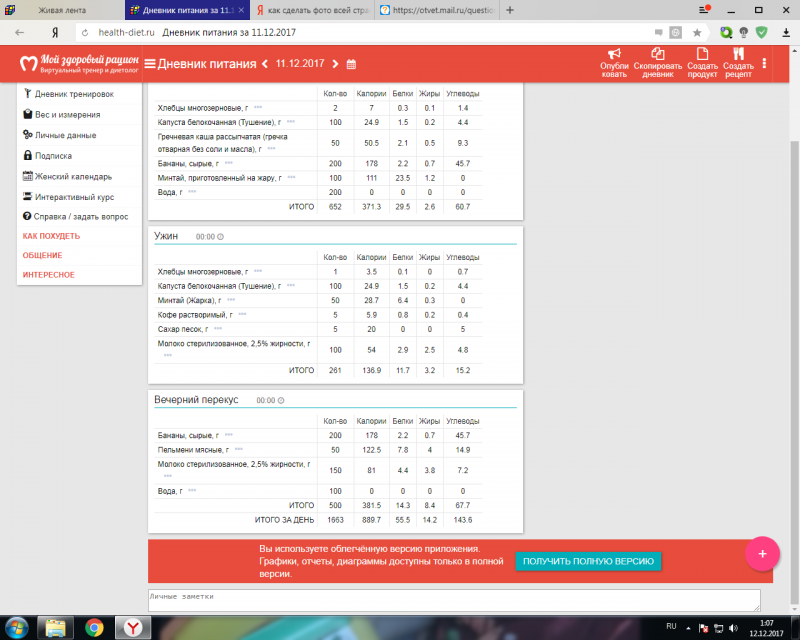Open the calendar date picker icon
The height and width of the screenshot is (640, 800).
coord(351,65)
